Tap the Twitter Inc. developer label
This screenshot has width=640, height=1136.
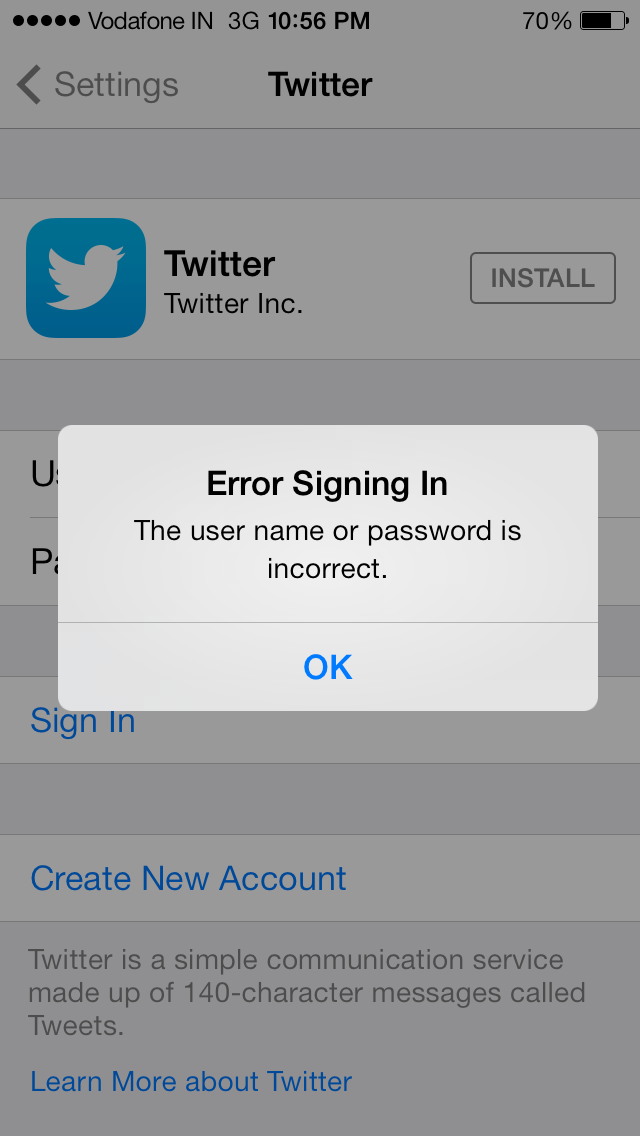point(233,303)
